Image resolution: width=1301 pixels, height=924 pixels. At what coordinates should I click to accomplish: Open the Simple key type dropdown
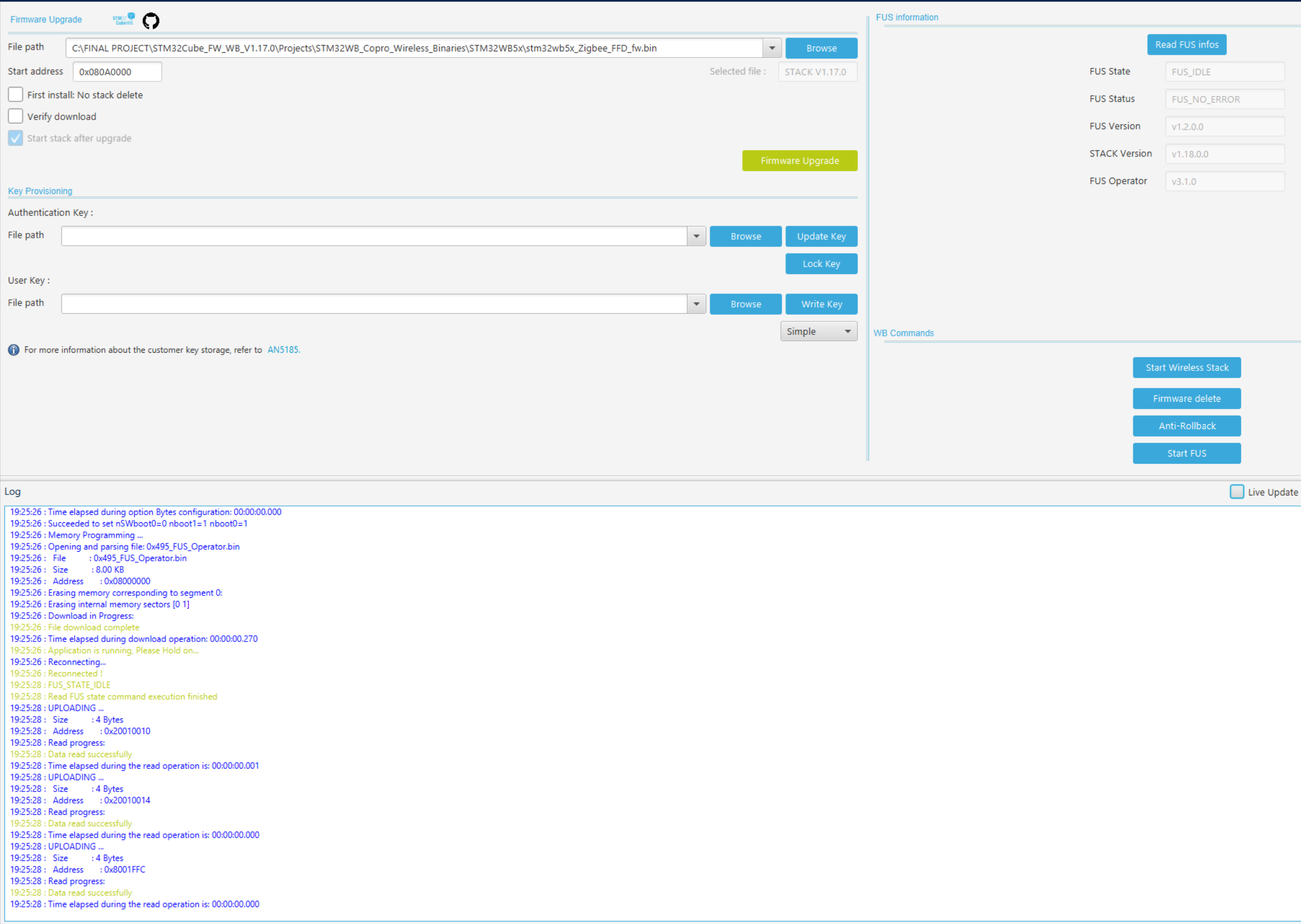(x=819, y=331)
